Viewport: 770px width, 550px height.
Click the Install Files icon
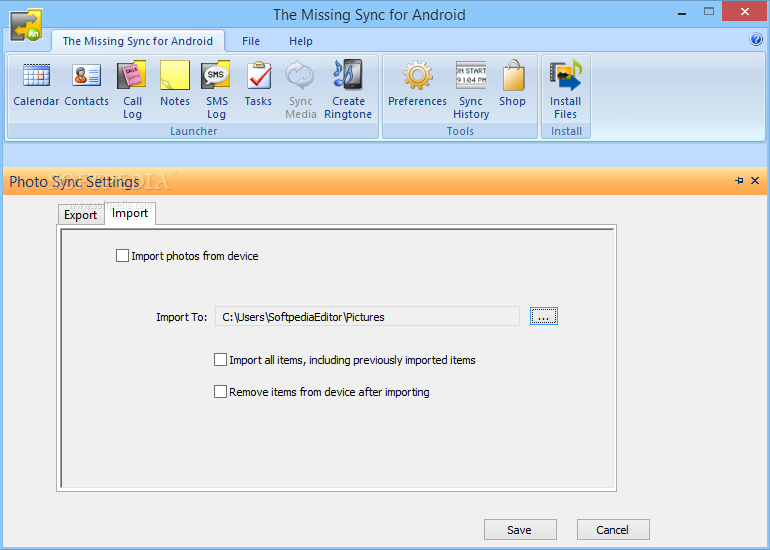coord(565,91)
